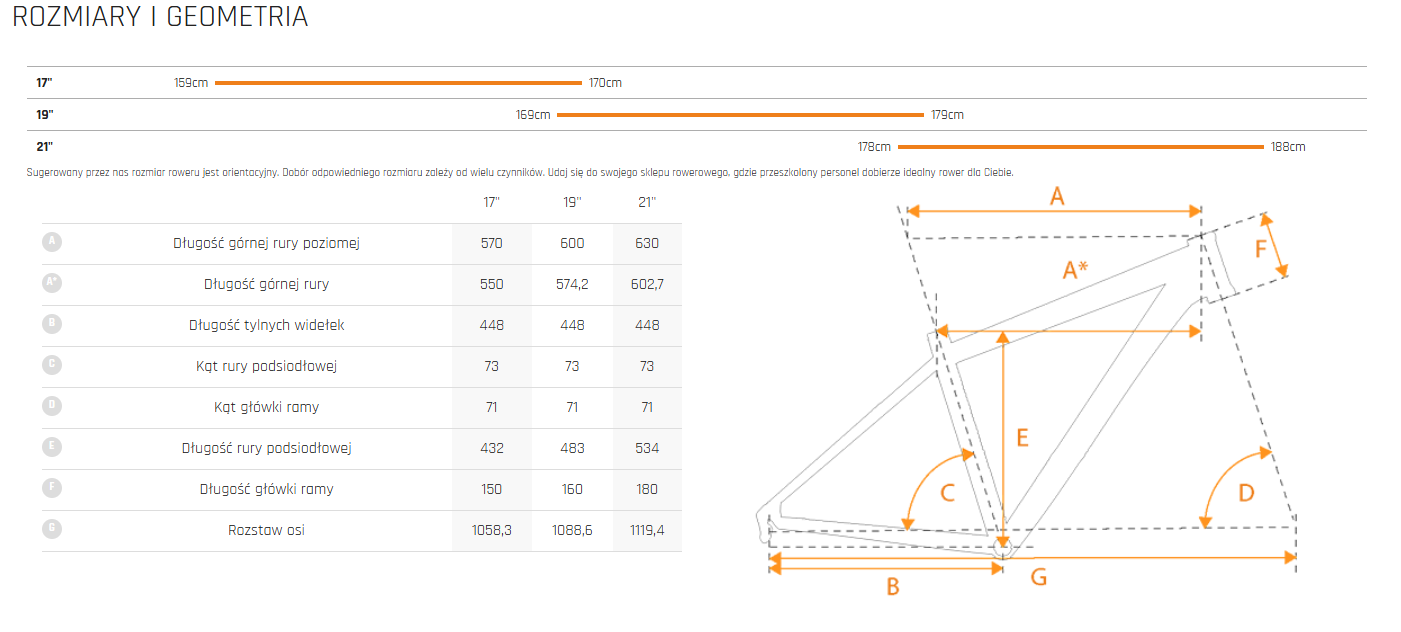Screen dimensions: 1401x632
Task: Click the 17" size range bar
Action: point(397,83)
